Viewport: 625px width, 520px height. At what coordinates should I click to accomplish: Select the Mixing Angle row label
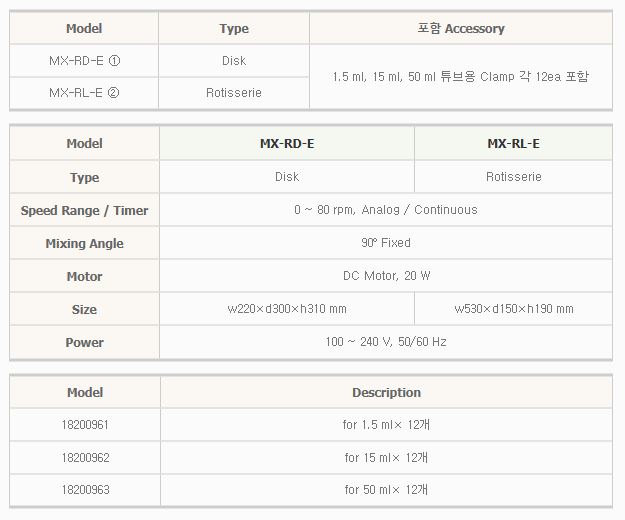point(85,244)
